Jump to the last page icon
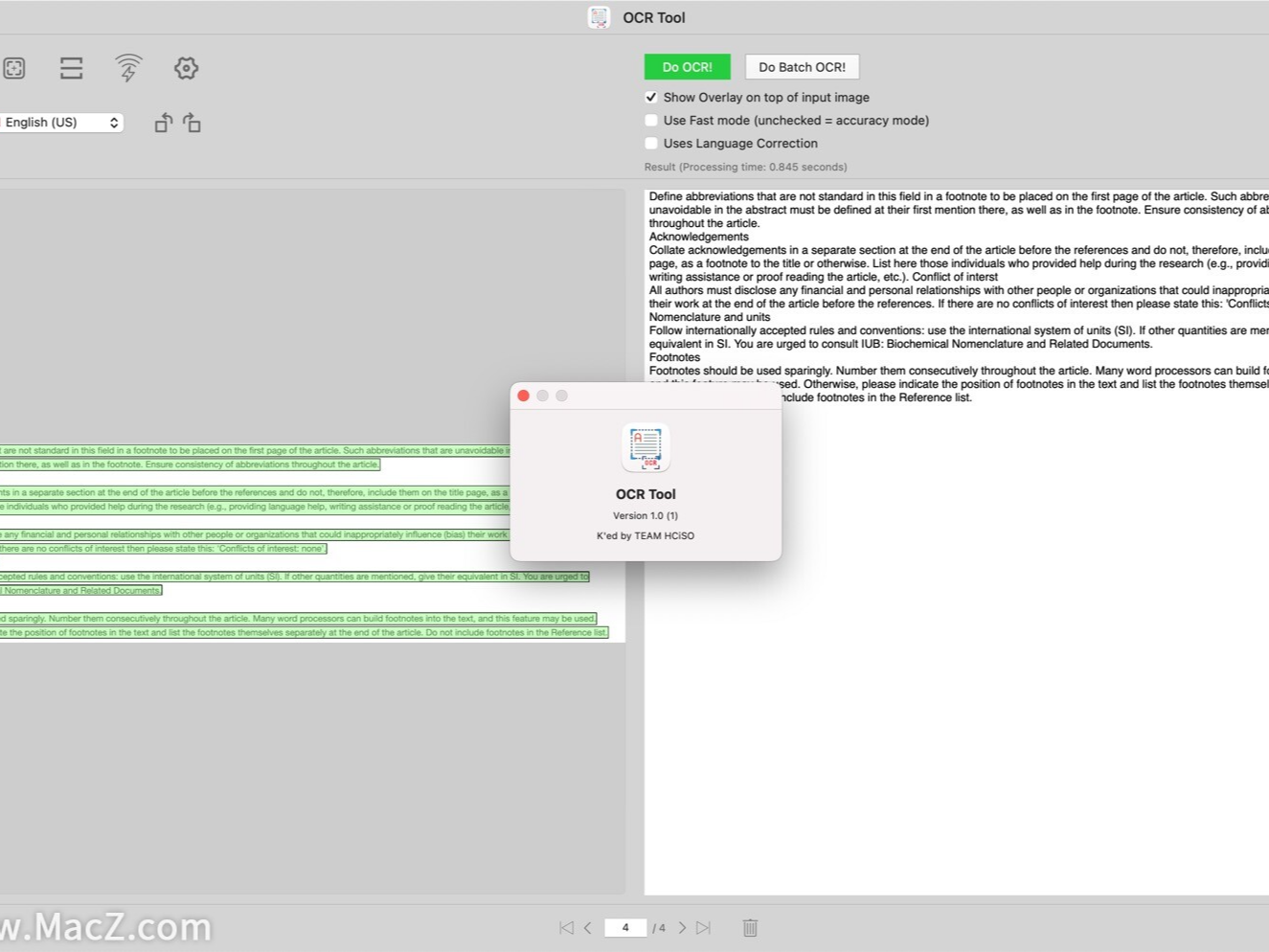The width and height of the screenshot is (1269, 952). coord(704,927)
